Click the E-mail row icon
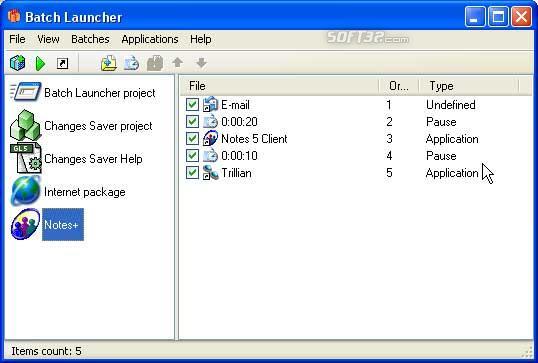The image size is (538, 363). (210, 104)
